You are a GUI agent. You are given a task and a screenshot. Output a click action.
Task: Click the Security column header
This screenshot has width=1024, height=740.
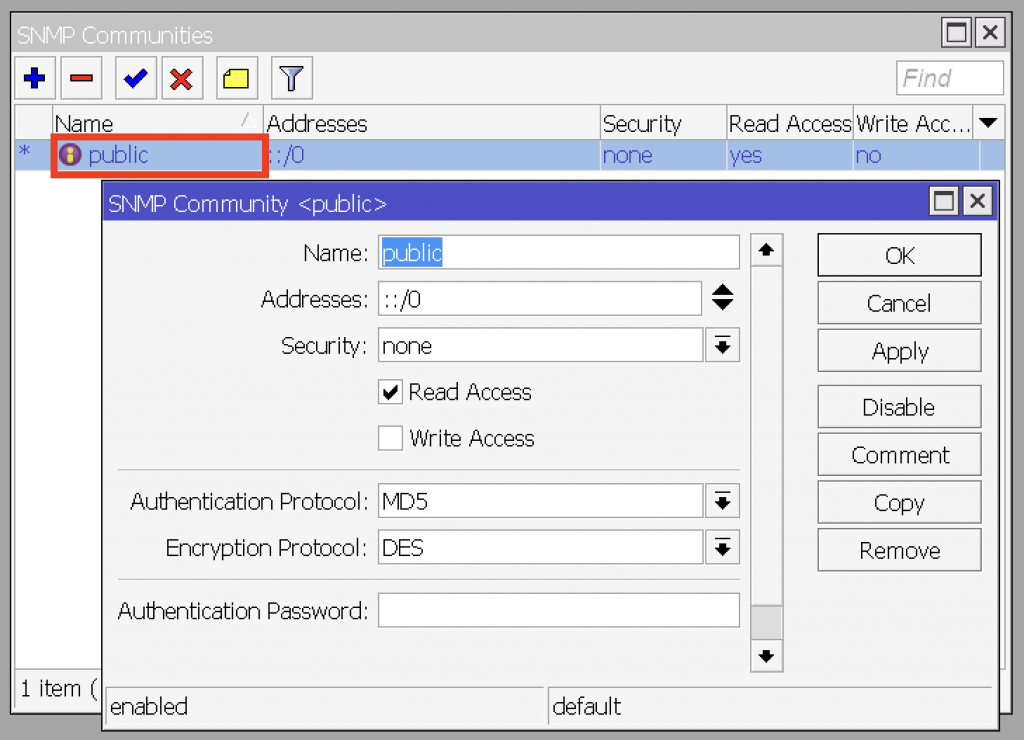(x=660, y=123)
